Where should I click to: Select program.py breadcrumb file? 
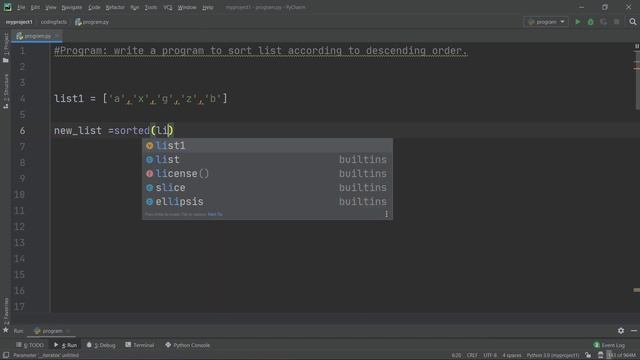(92, 22)
